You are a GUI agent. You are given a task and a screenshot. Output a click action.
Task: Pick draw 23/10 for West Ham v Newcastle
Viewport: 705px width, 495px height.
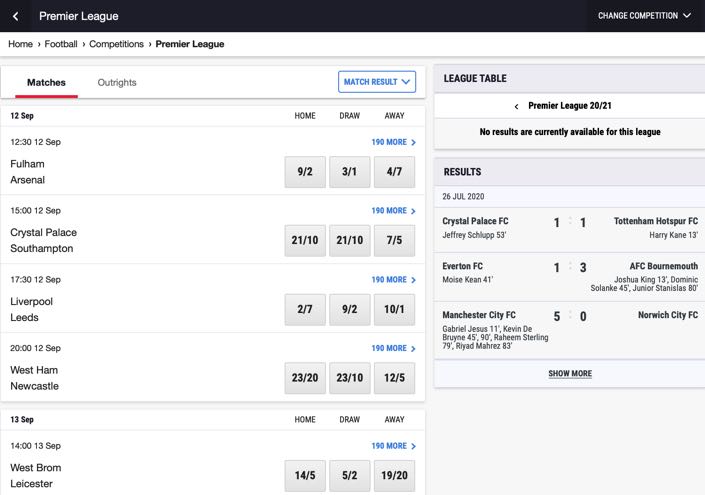(349, 378)
